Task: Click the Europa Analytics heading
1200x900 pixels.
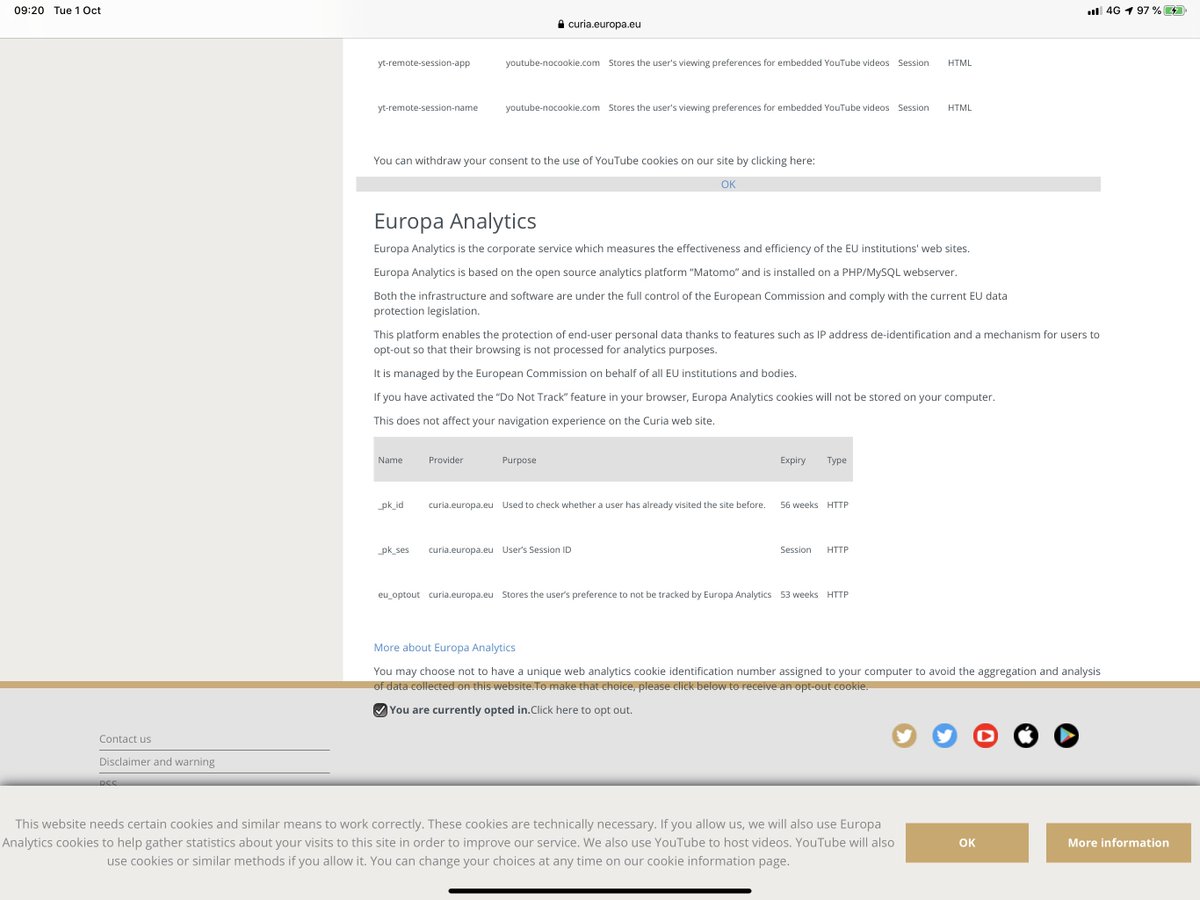Action: 455,221
